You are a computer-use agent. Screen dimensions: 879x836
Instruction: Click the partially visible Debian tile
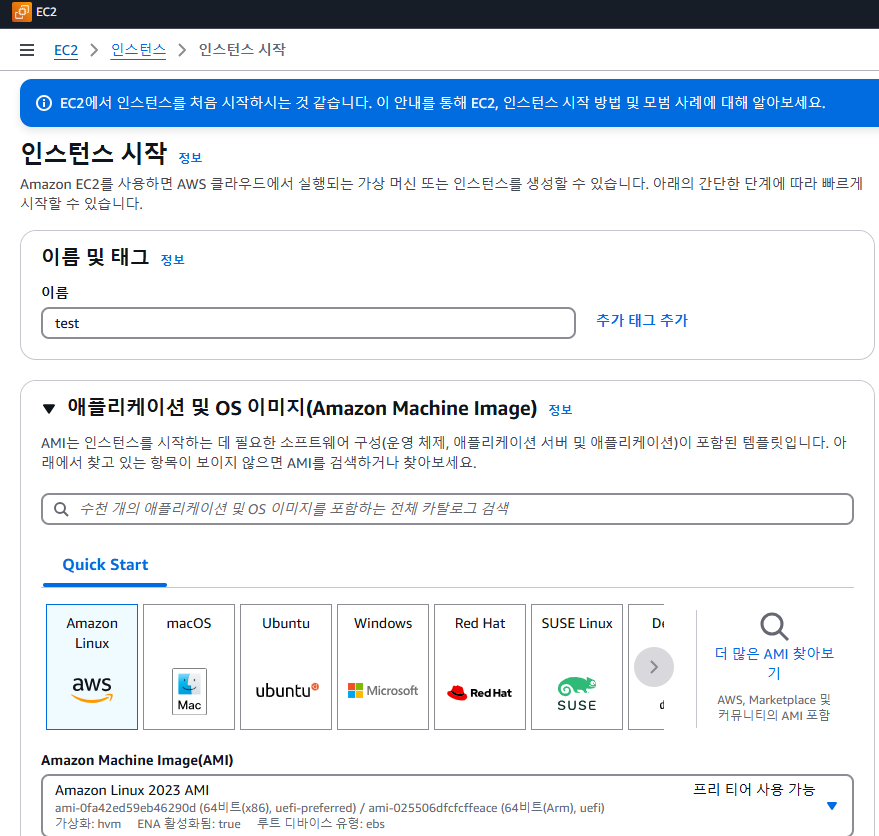[x=646, y=667]
